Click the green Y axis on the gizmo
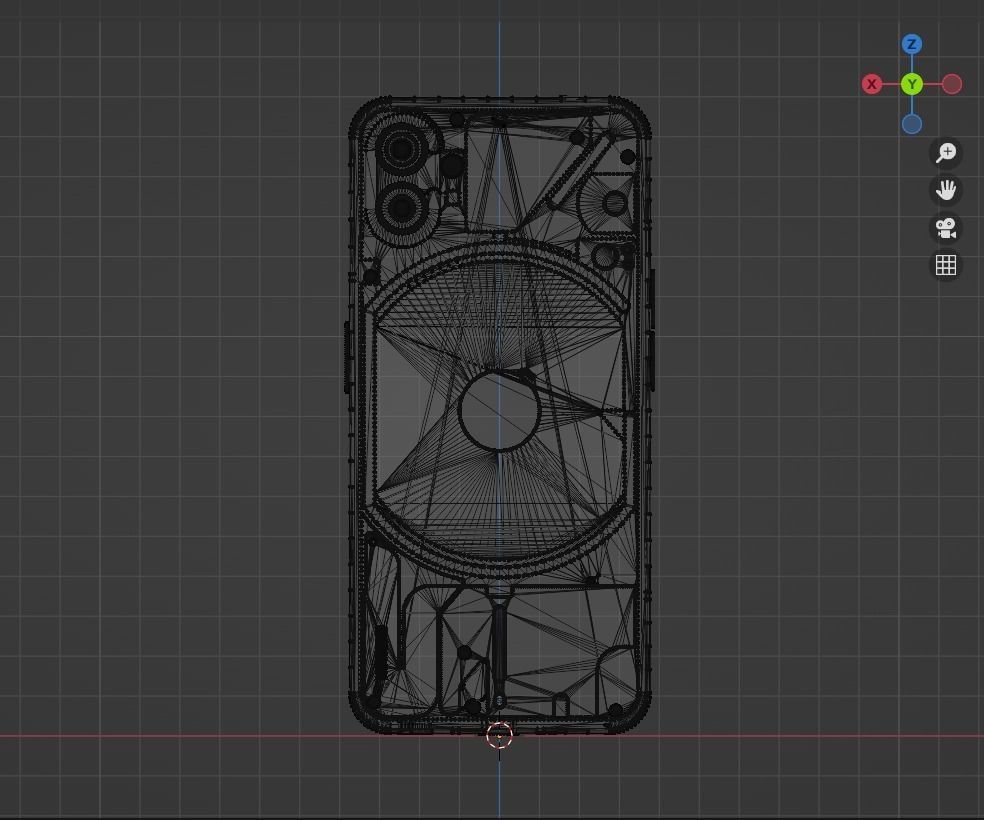Screen dimensions: 984x820 (x=912, y=84)
